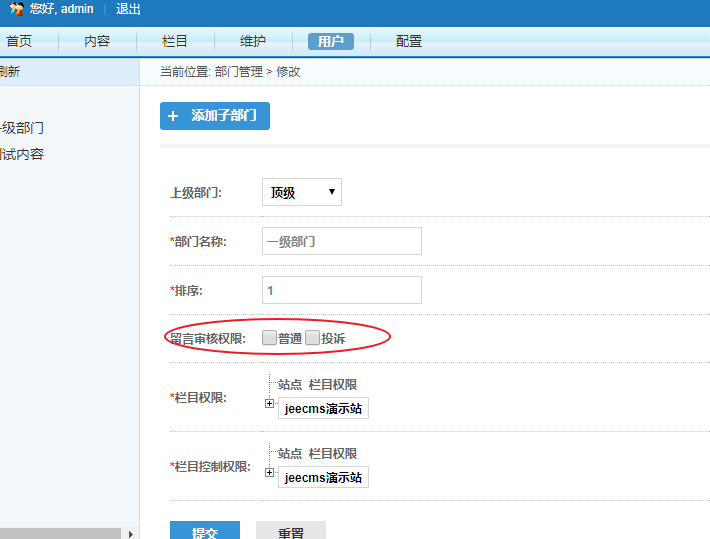
Task: Select jeecms演示站 node in 栏目控制权限
Action: [x=323, y=477]
